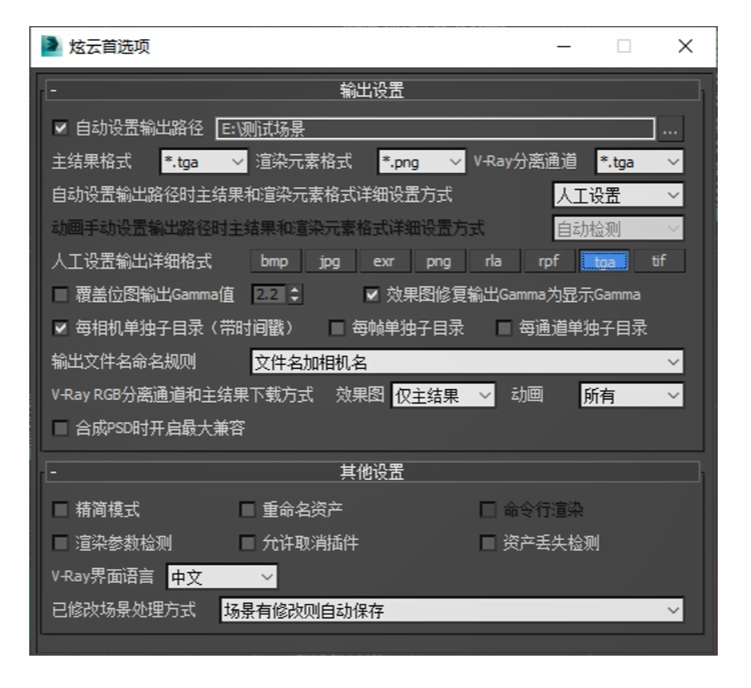Open 主结果格式 dropdown showing *.tga

pyautogui.click(x=203, y=161)
